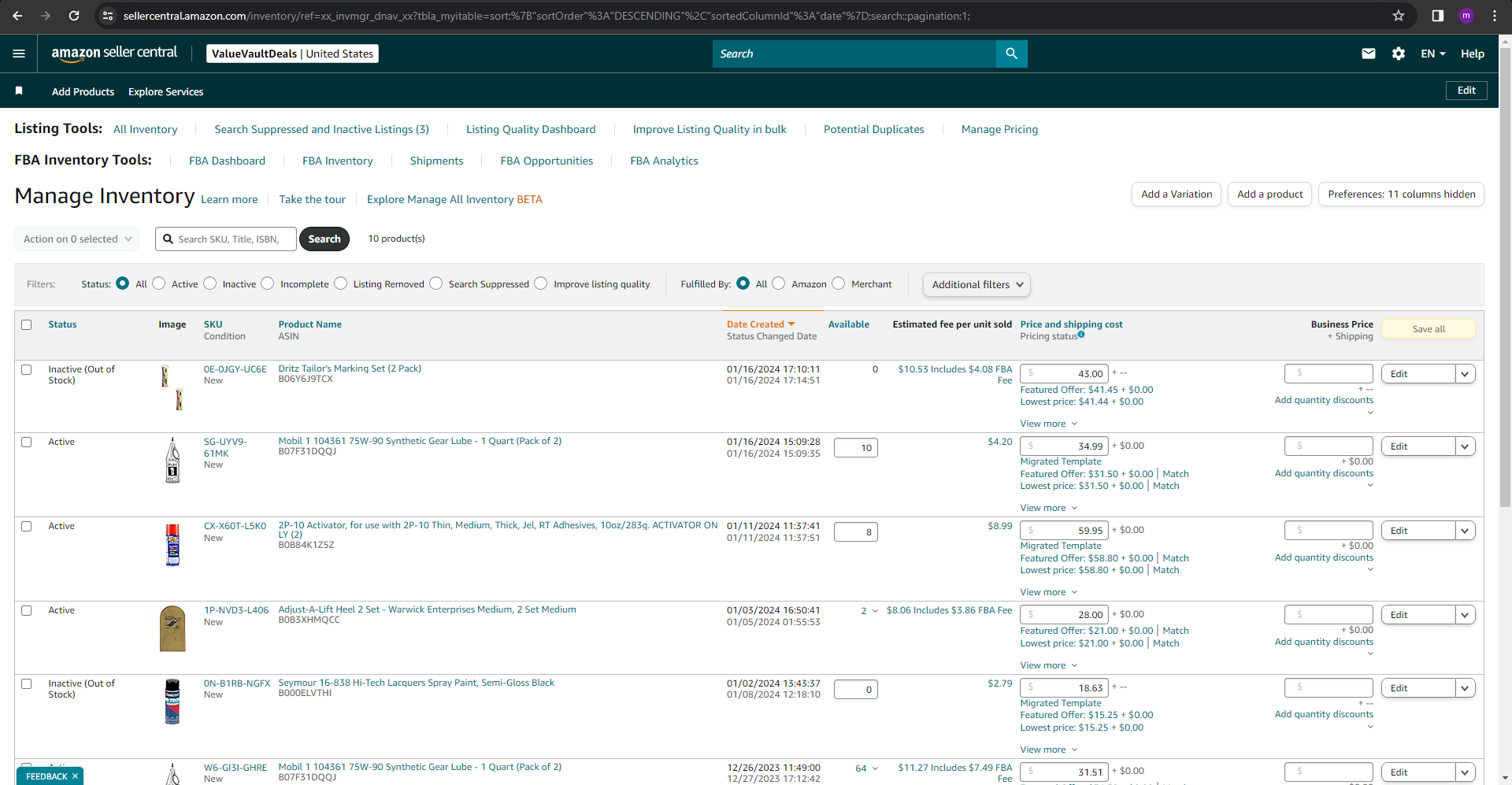Open the Chrome profile avatar
The height and width of the screenshot is (785, 1512).
[1466, 16]
